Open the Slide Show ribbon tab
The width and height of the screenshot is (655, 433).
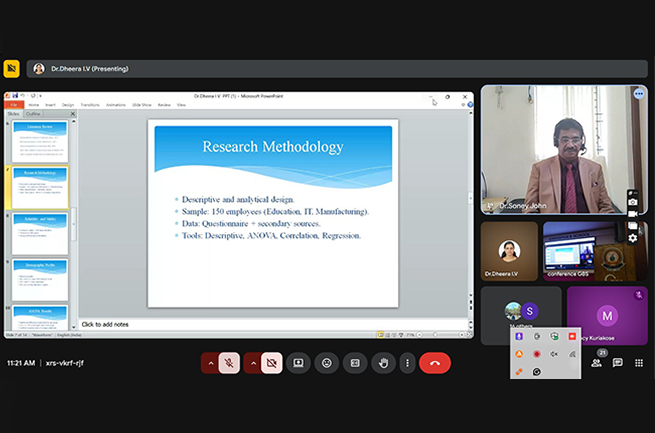tap(141, 104)
